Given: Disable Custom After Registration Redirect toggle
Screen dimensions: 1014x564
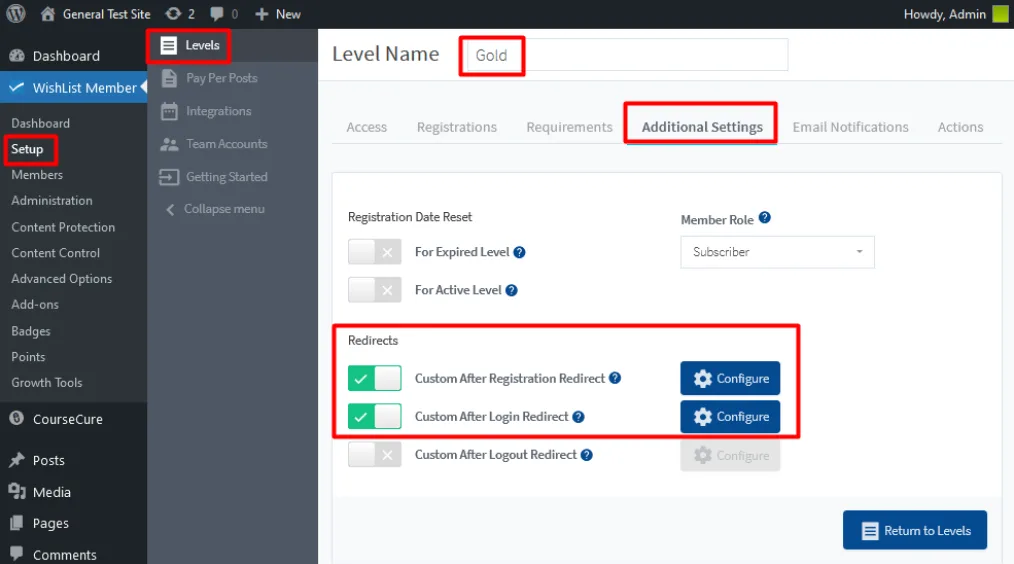Looking at the screenshot, I should [374, 378].
